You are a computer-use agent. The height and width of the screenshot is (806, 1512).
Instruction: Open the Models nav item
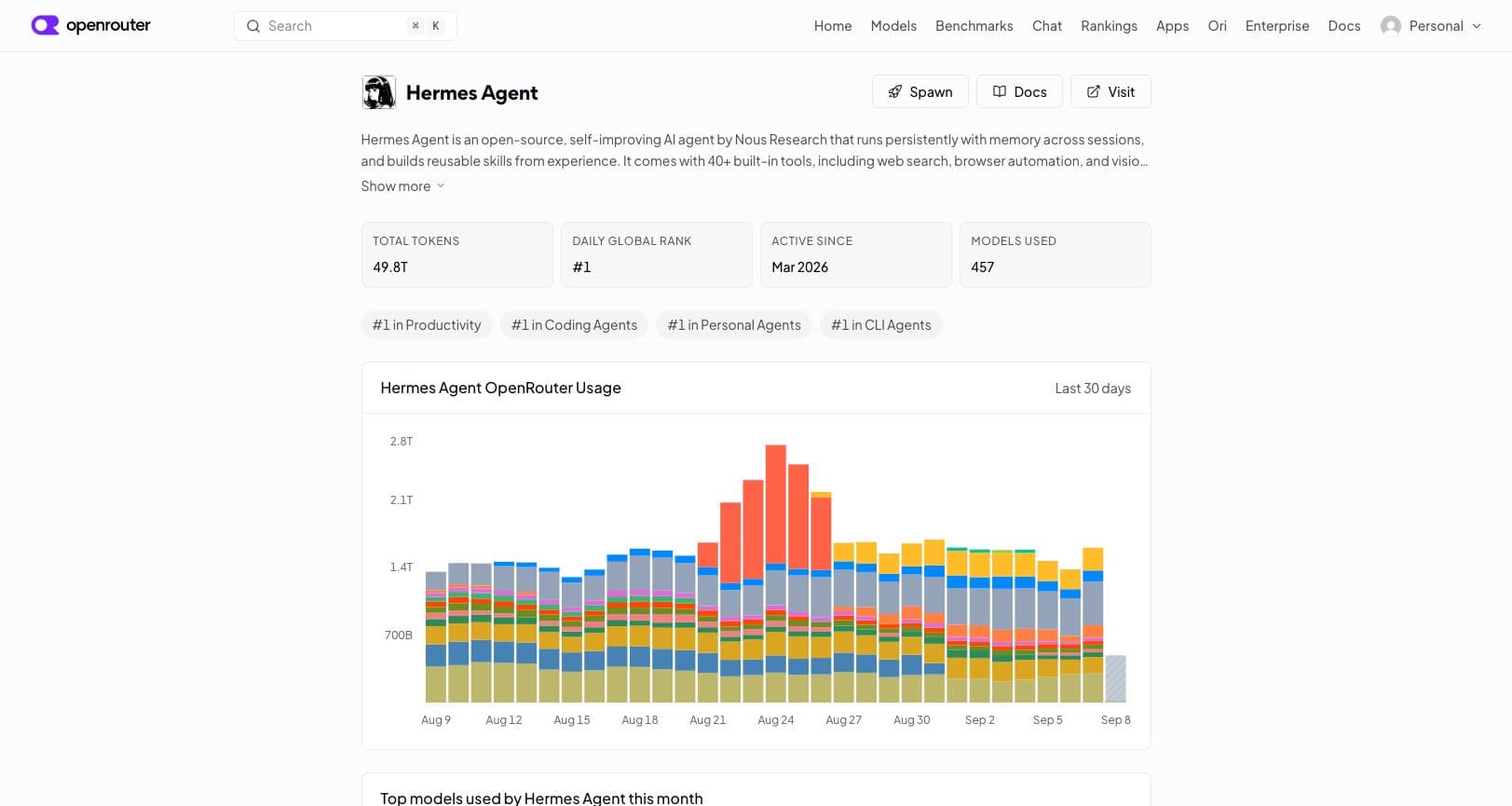[893, 26]
